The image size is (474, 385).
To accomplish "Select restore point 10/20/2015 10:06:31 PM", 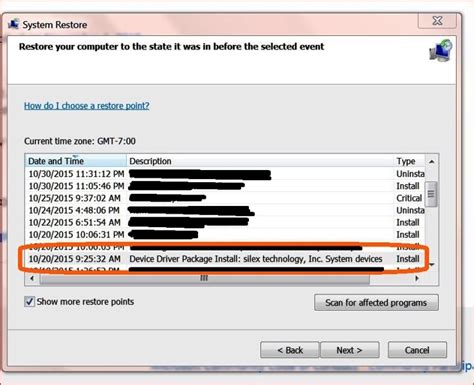I will click(x=225, y=235).
